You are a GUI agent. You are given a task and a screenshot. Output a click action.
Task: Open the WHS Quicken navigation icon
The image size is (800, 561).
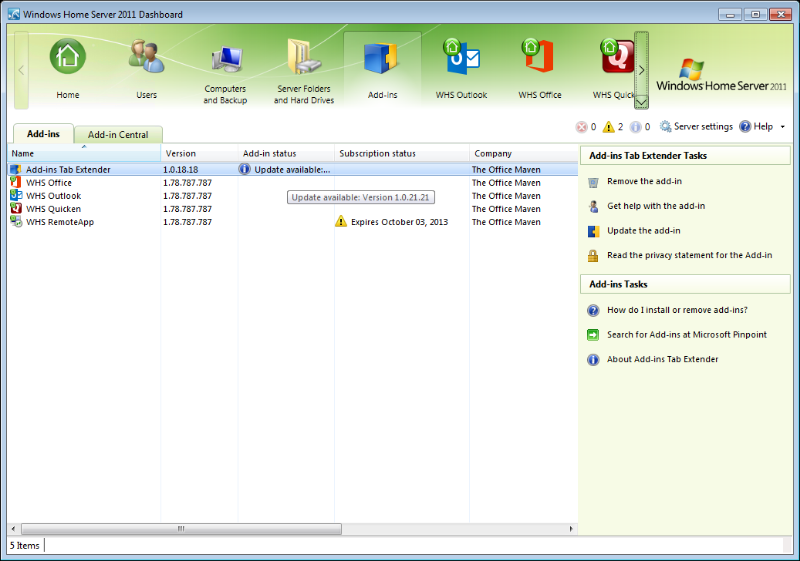pyautogui.click(x=617, y=56)
